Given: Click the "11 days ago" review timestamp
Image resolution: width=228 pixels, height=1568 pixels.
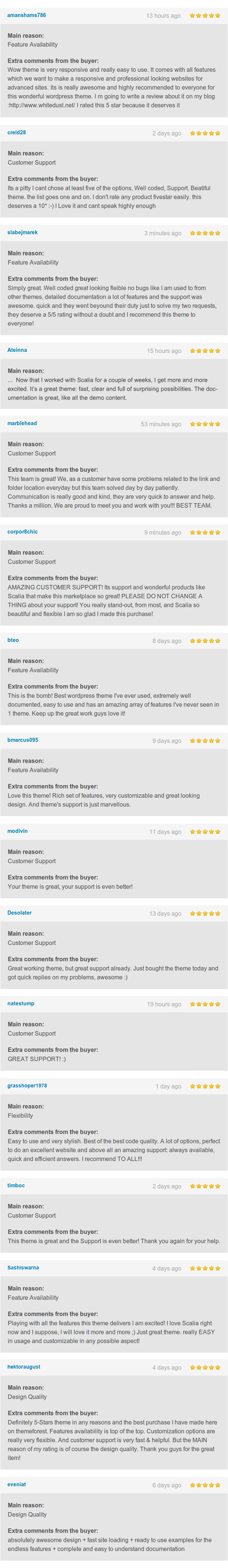Looking at the screenshot, I should [165, 832].
